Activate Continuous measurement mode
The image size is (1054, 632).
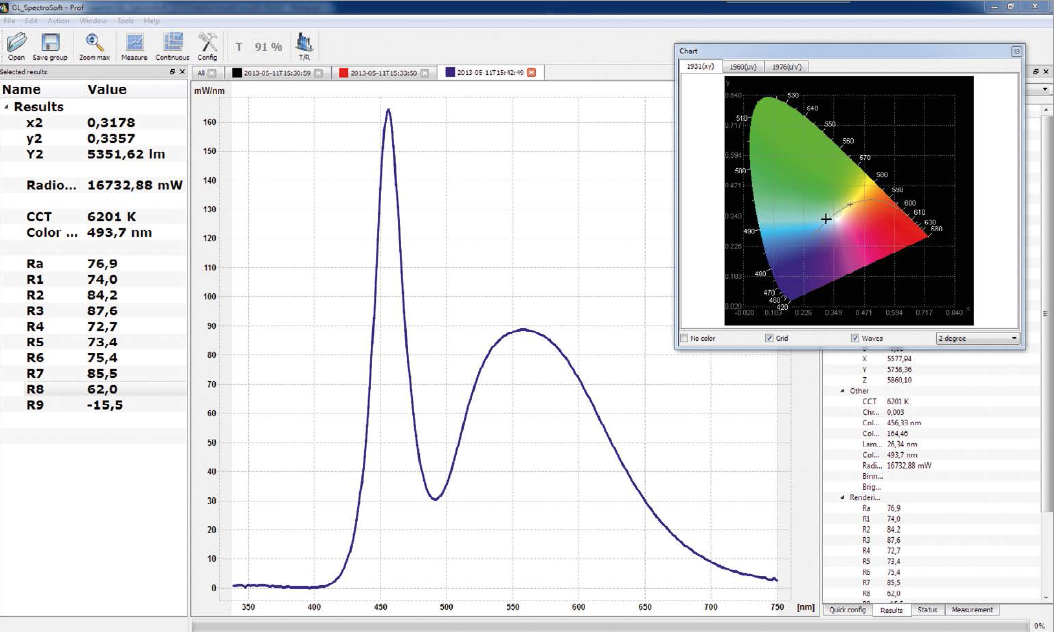pos(172,44)
